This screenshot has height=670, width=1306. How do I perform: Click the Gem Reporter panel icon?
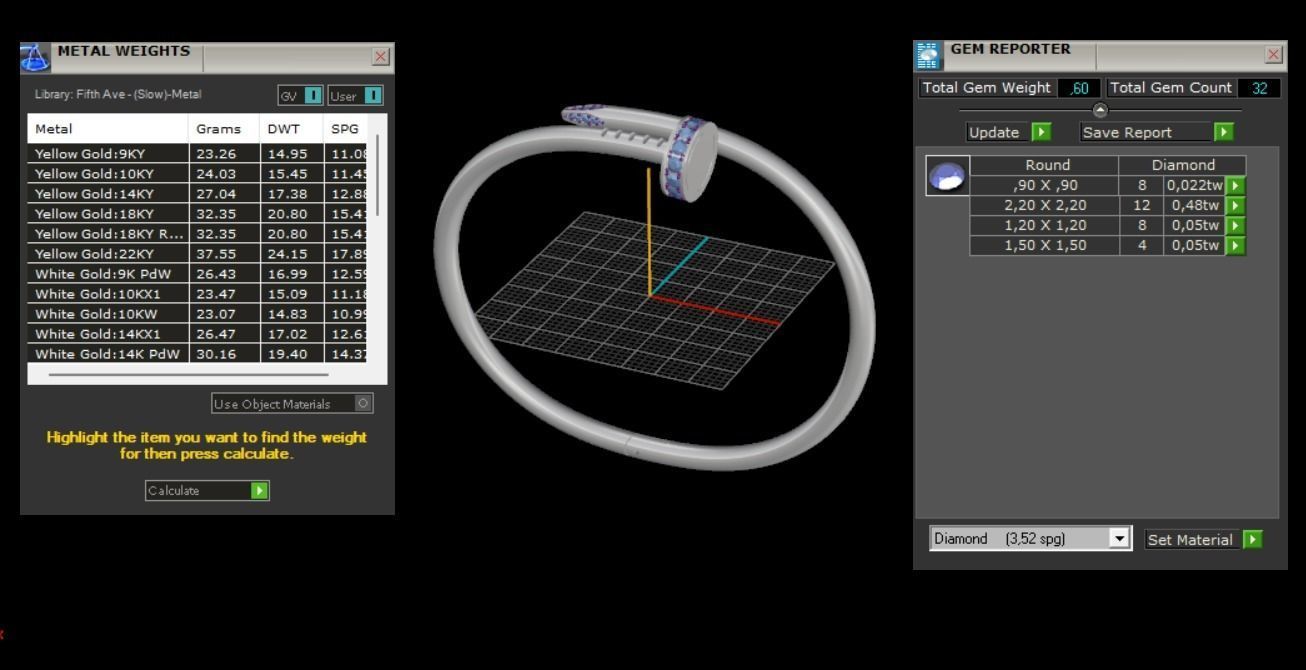tap(929, 55)
